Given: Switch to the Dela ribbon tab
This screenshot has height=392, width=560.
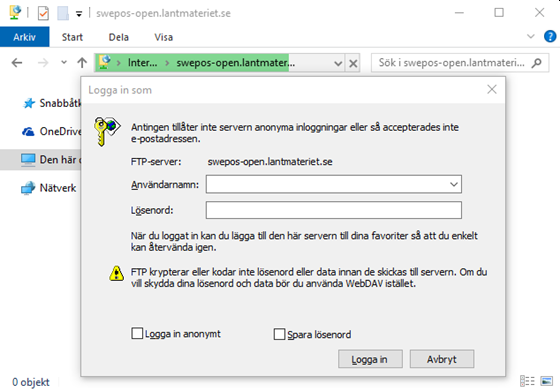Looking at the screenshot, I should (x=119, y=37).
